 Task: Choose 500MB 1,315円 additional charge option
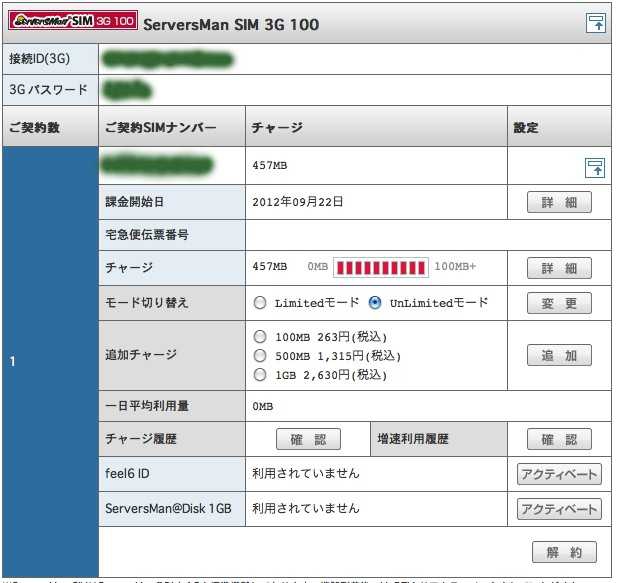pos(260,356)
